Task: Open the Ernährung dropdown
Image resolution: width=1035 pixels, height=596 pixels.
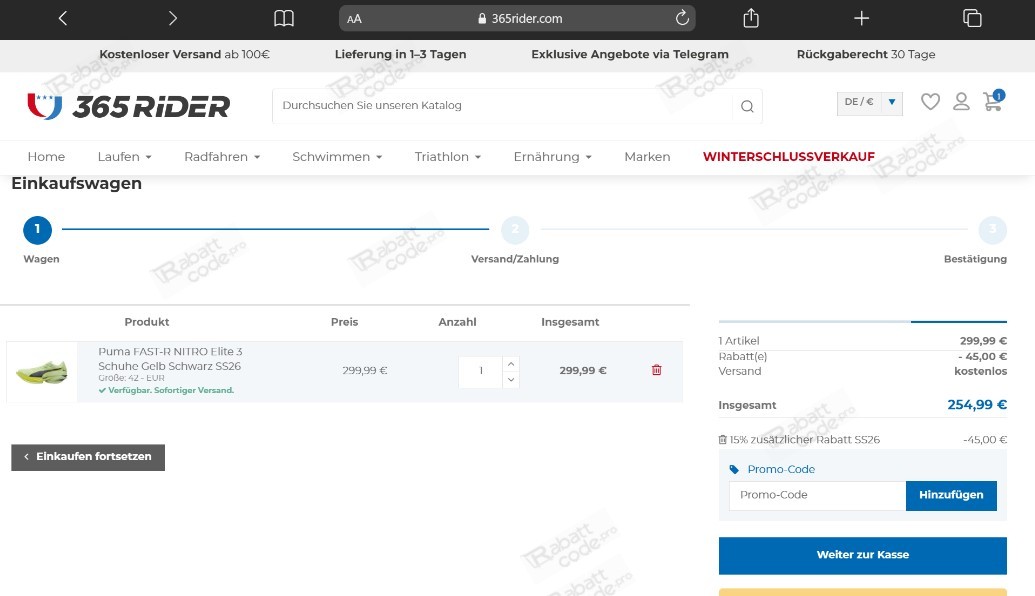Action: coord(552,156)
